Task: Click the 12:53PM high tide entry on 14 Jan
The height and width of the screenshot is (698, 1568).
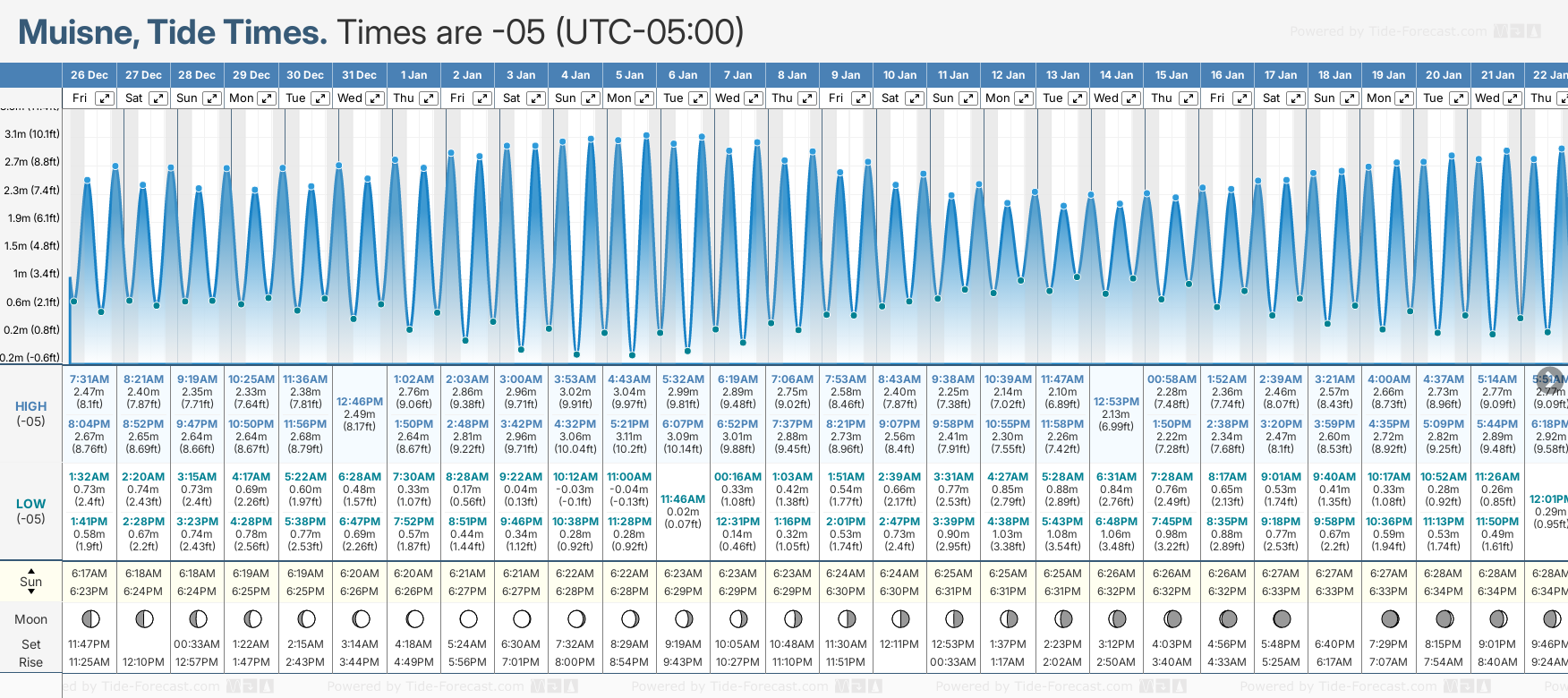Action: 1116,402
